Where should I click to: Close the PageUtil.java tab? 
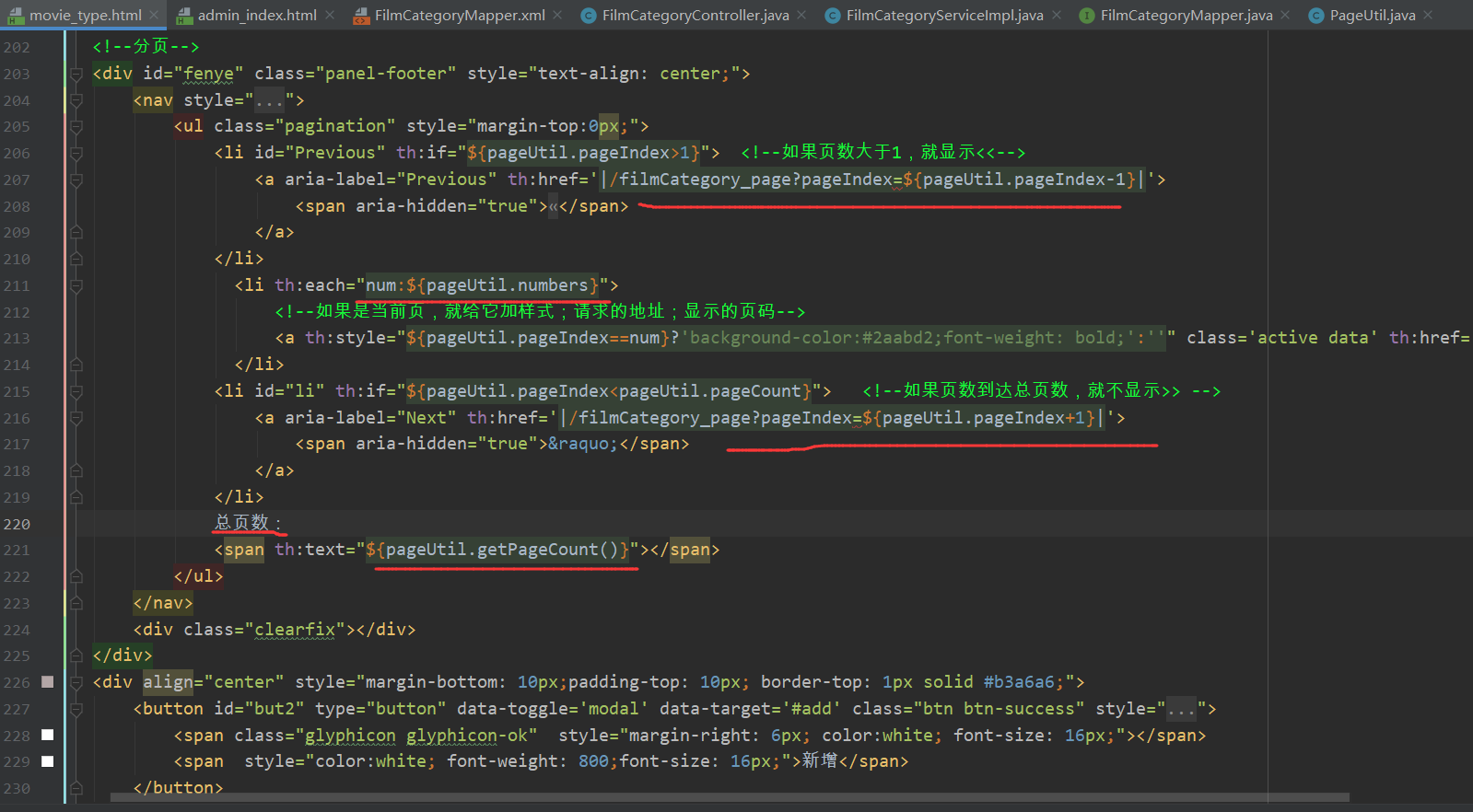[1428, 15]
